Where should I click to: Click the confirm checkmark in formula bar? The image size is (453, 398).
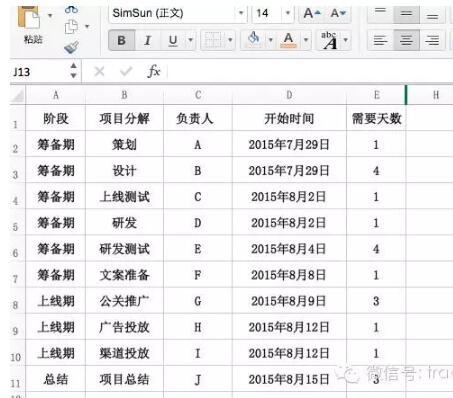pos(126,71)
